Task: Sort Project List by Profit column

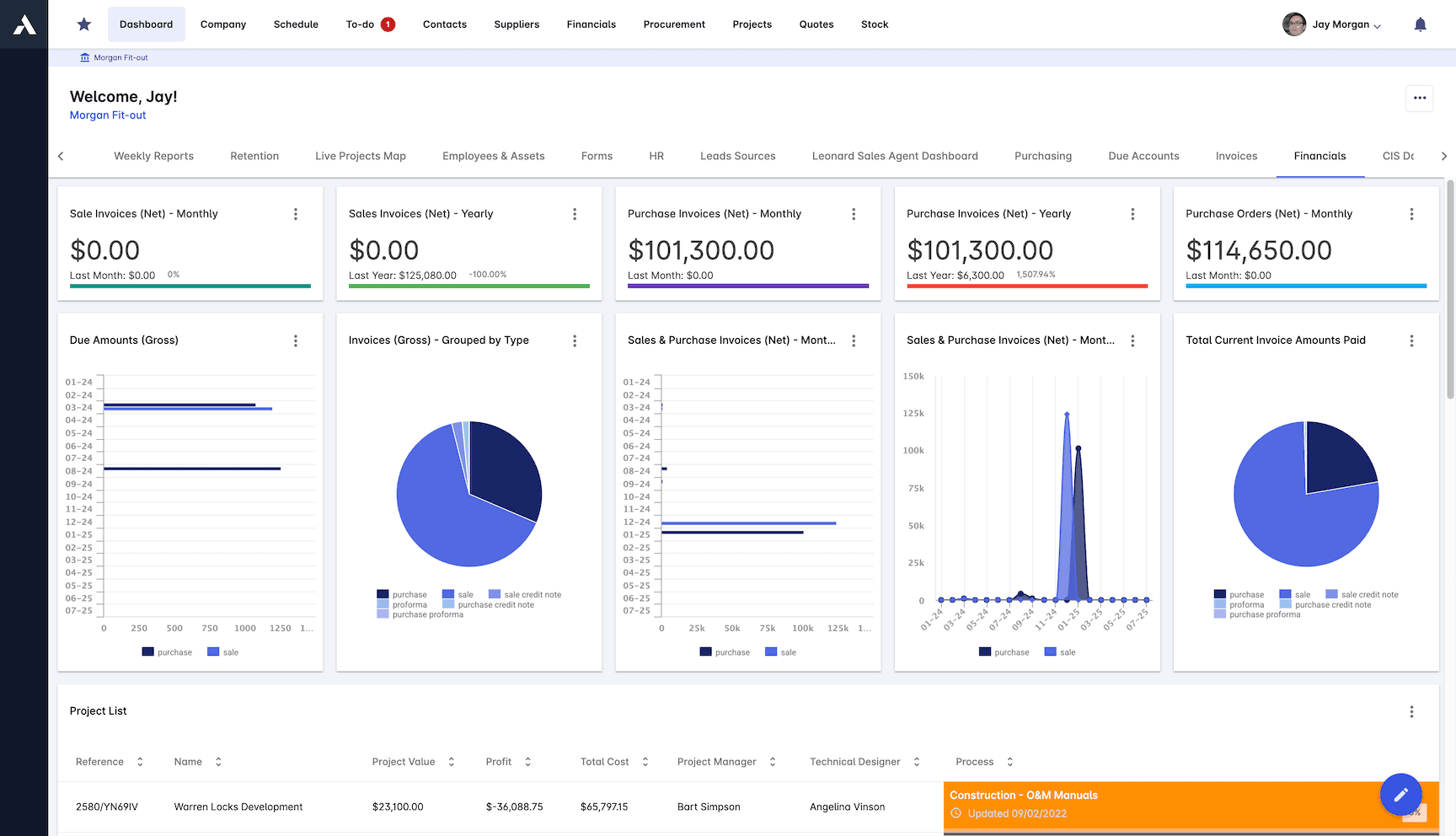Action: coord(527,761)
